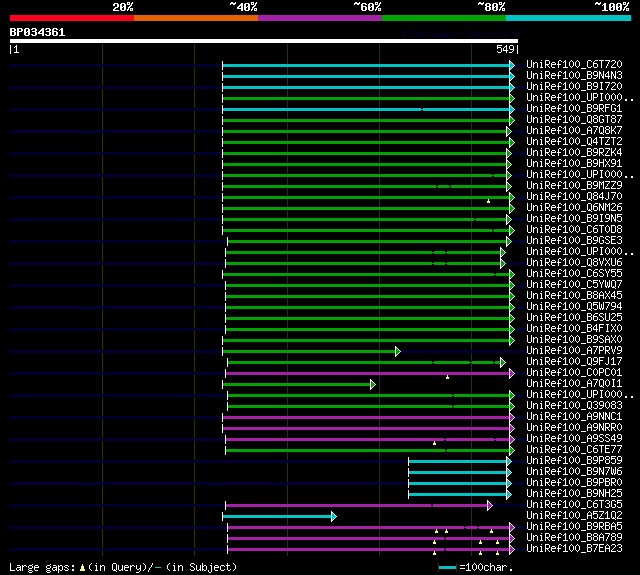Click the arrowhead ending UniRef100_A7Q8K7 alignment

click(x=509, y=131)
